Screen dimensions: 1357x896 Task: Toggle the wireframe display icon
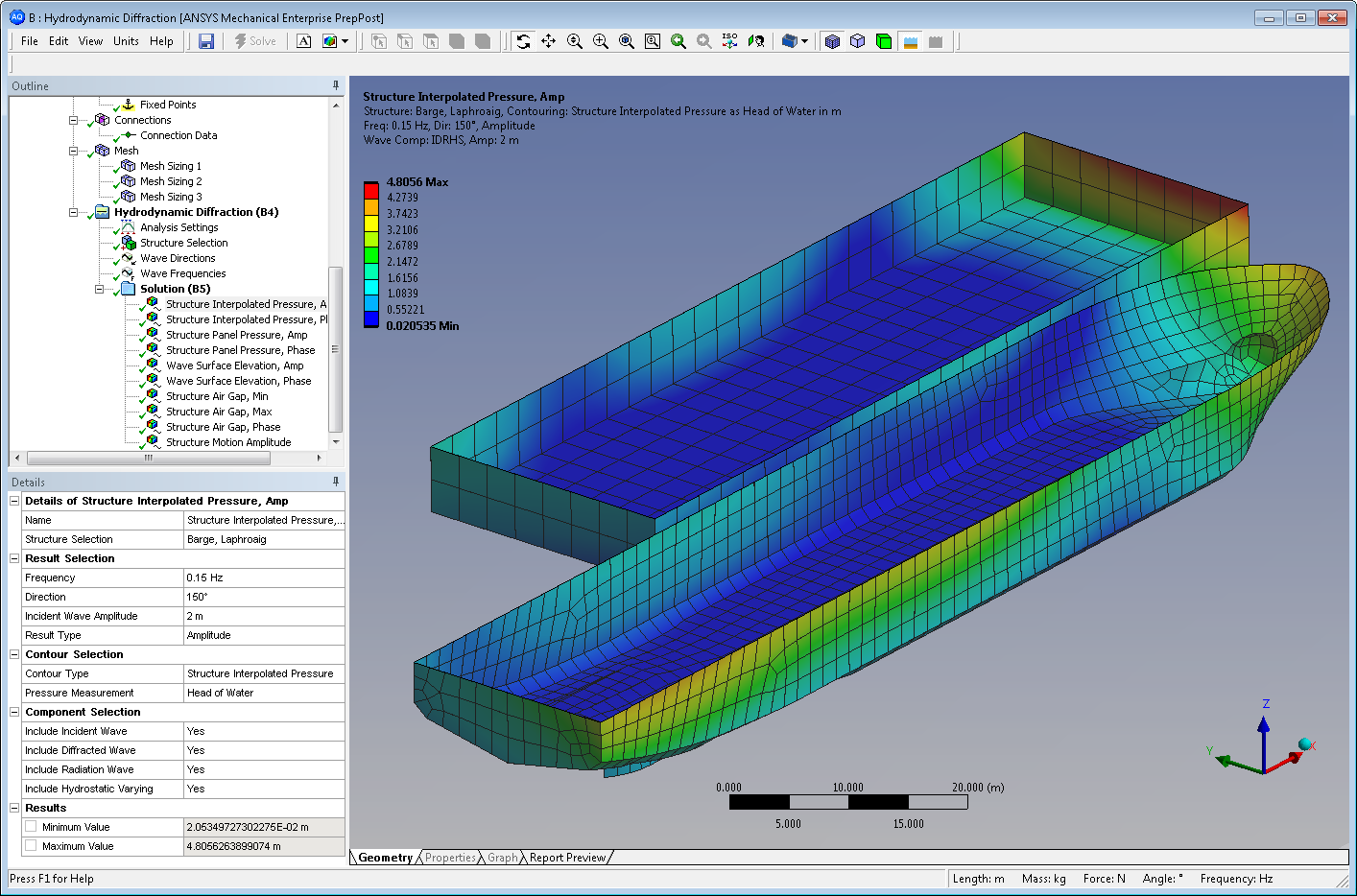(x=858, y=41)
